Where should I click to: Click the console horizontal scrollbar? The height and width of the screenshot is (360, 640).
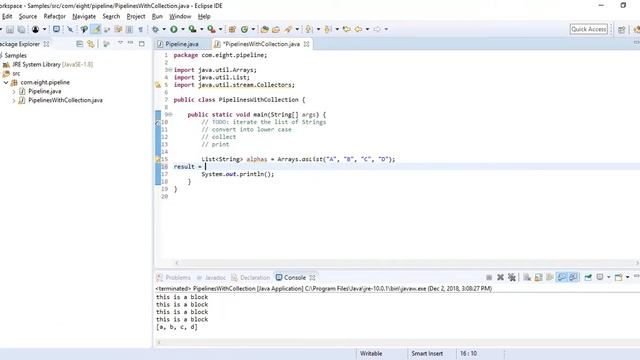[398, 342]
